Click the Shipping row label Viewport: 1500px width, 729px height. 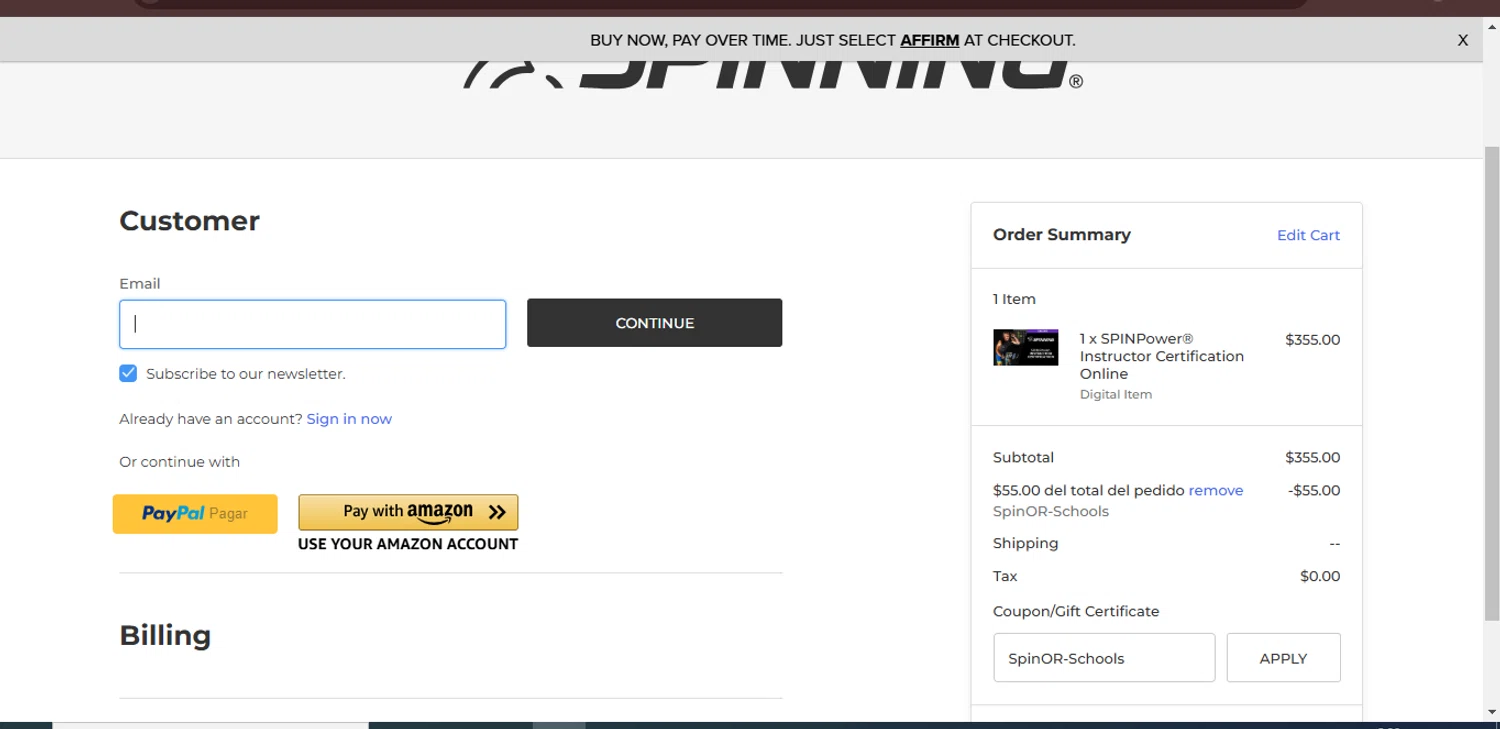pyautogui.click(x=1025, y=543)
